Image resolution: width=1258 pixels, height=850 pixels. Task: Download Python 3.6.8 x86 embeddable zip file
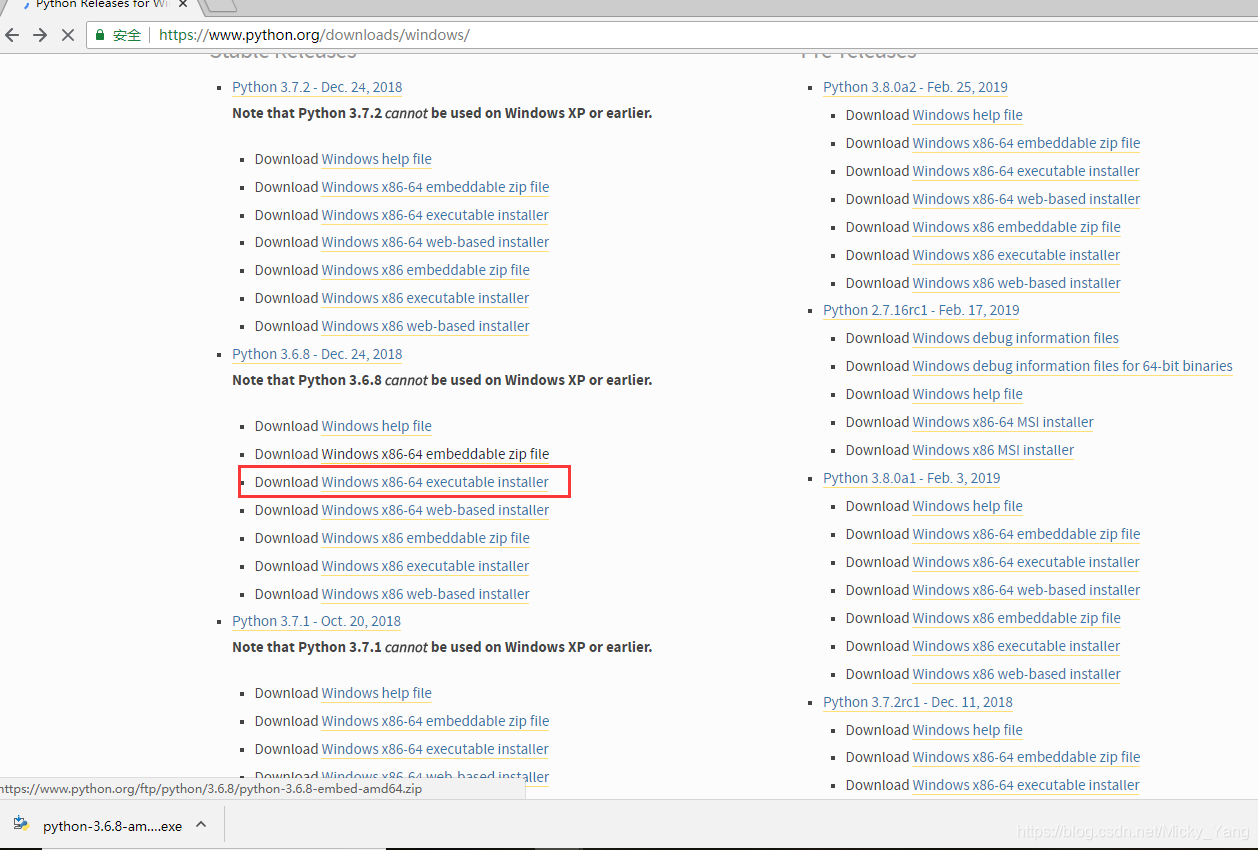(425, 538)
